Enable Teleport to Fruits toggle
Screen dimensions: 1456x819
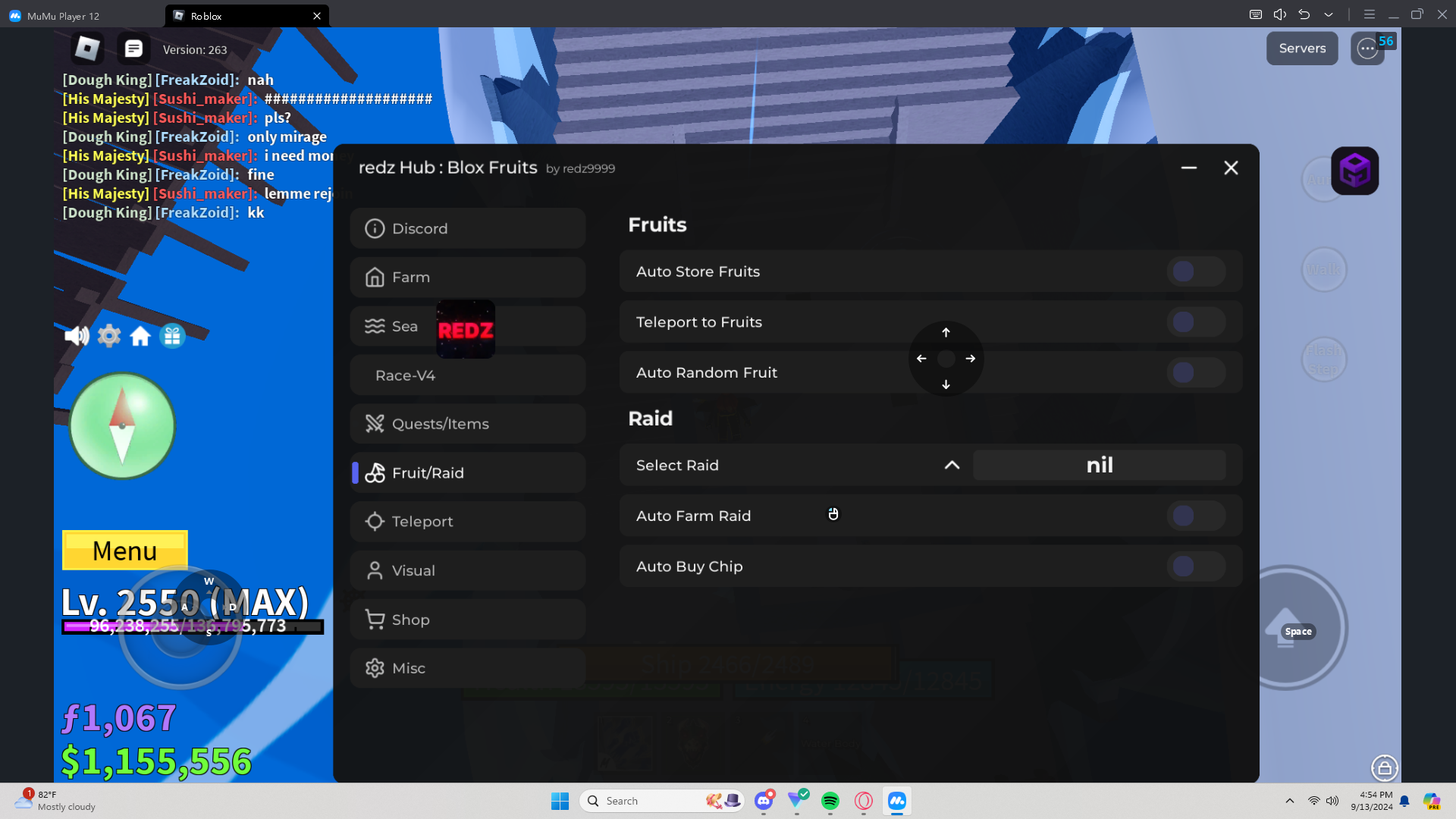tap(1196, 322)
